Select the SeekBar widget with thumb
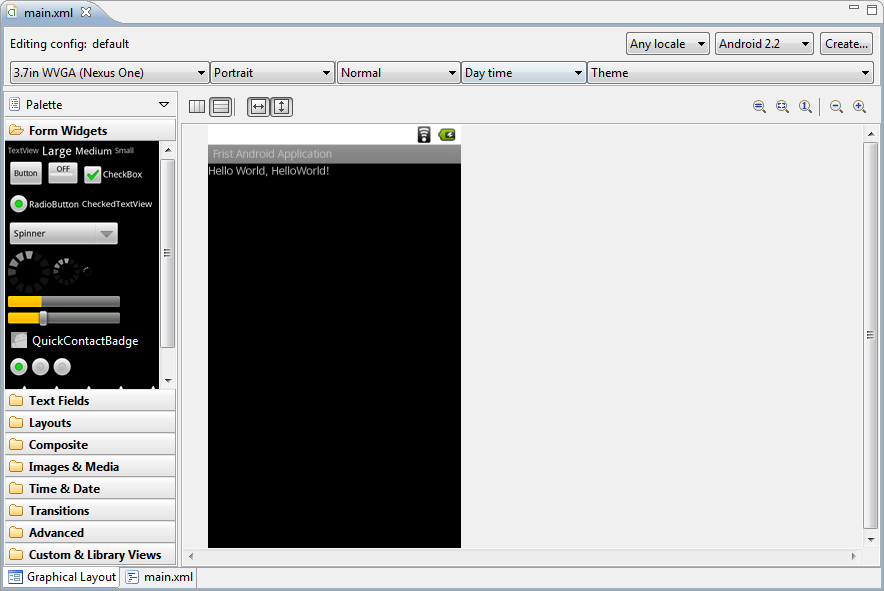 [x=64, y=318]
